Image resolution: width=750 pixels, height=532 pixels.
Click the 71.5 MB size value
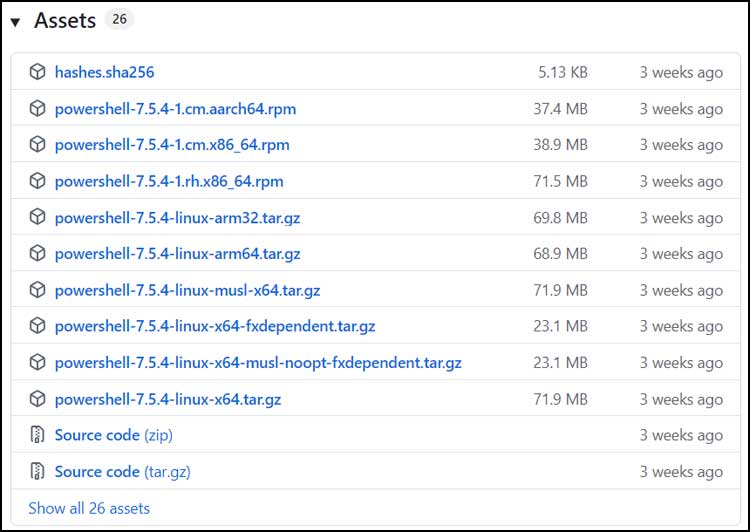561,181
